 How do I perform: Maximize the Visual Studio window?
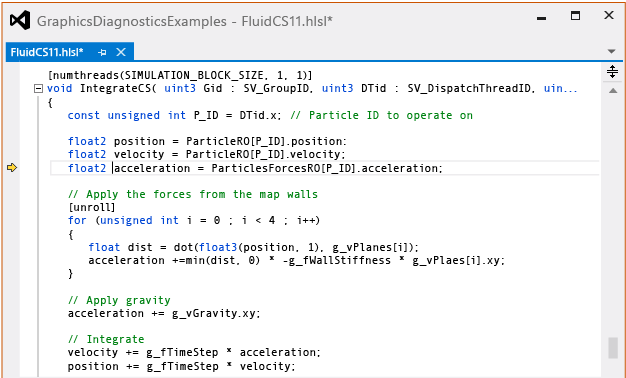[575, 16]
